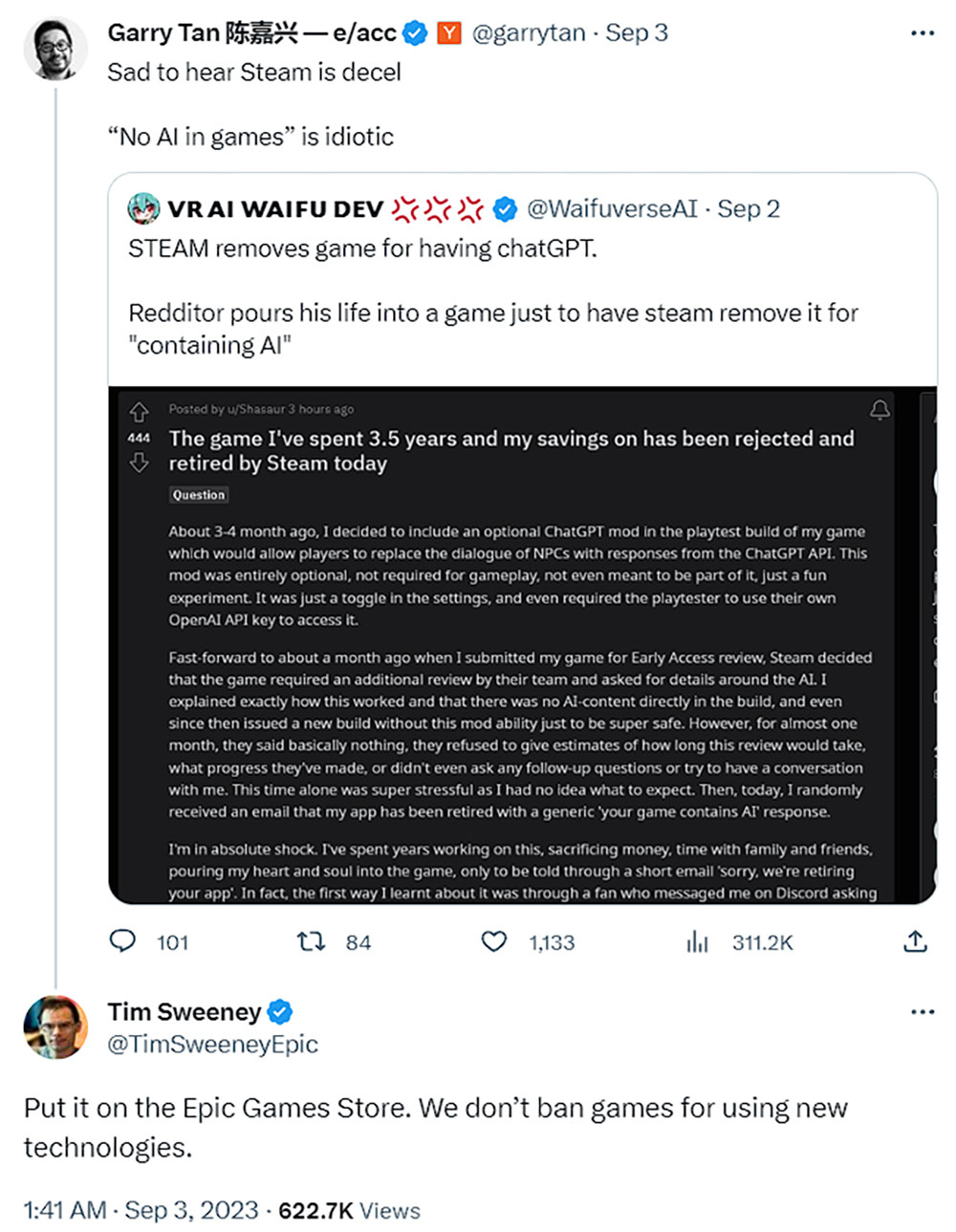
Task: Click Garry Tan's blue verified badge
Action: (415, 33)
